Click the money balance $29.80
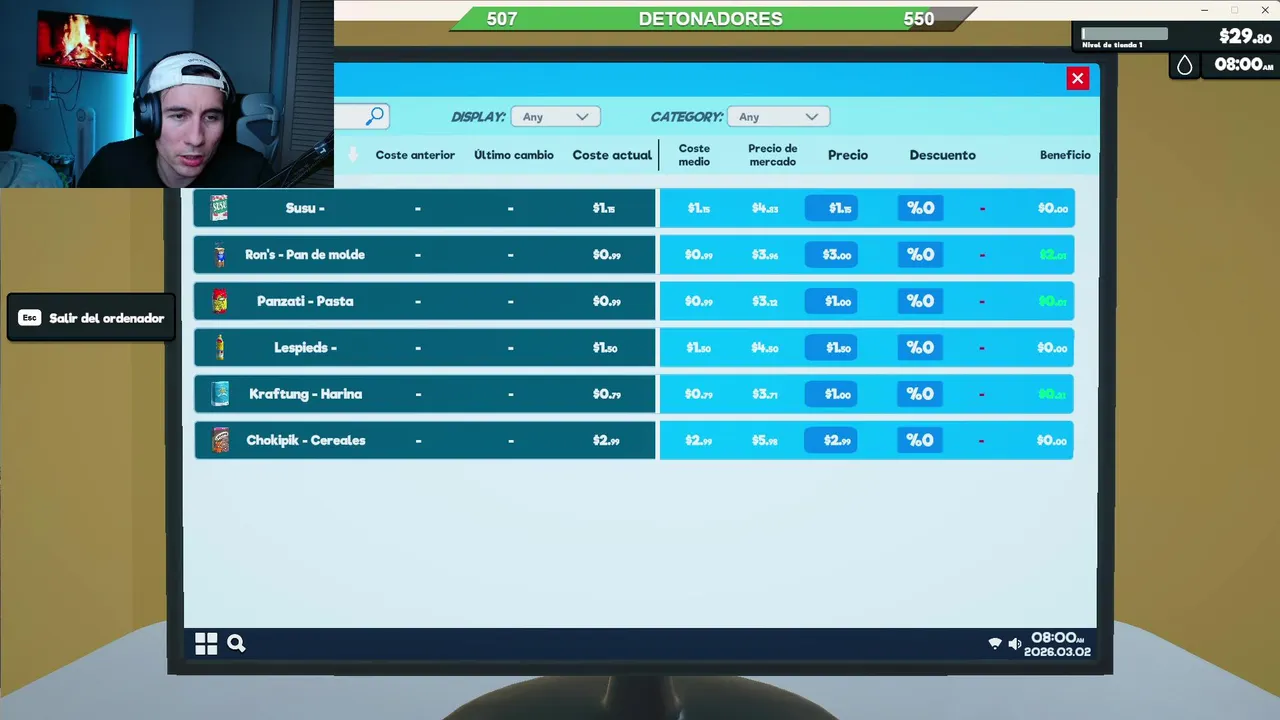Screen dimensions: 1280x720 point(1245,37)
